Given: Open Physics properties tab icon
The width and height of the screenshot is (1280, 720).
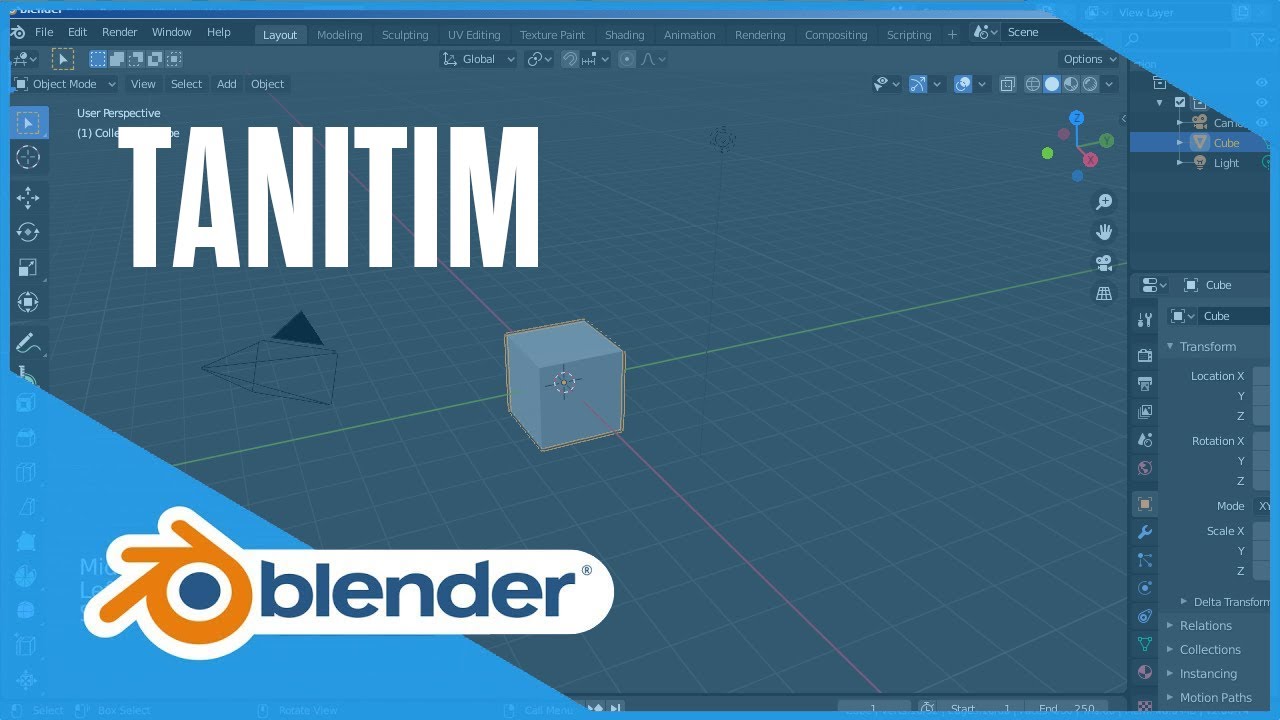Looking at the screenshot, I should (x=1145, y=588).
